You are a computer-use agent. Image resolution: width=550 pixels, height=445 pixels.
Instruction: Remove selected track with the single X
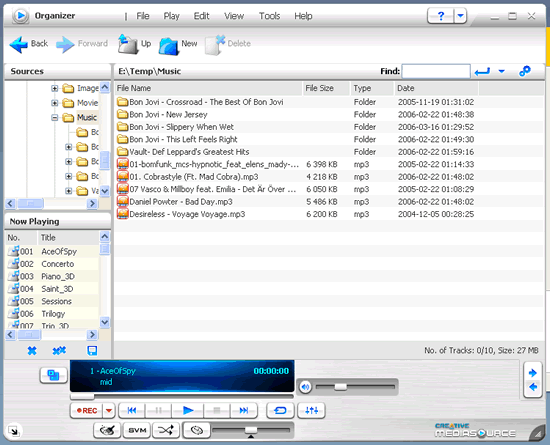[x=32, y=350]
